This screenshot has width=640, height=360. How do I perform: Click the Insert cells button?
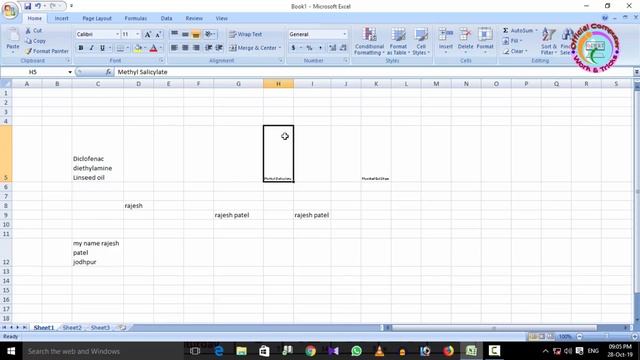click(446, 40)
